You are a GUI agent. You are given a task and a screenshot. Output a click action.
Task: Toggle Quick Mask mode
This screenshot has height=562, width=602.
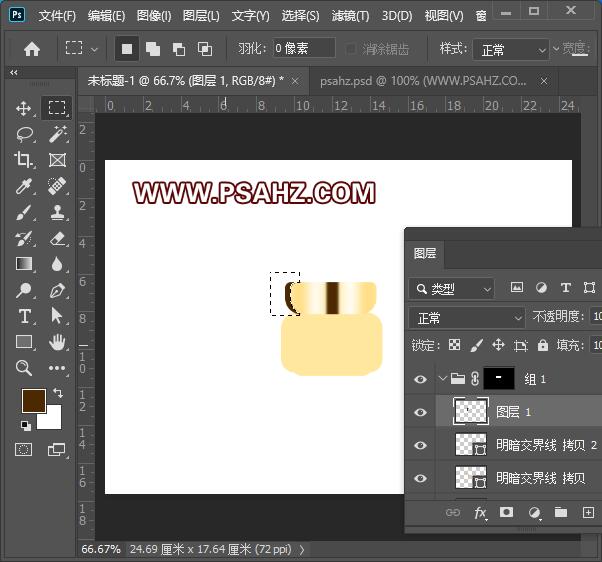[x=23, y=450]
